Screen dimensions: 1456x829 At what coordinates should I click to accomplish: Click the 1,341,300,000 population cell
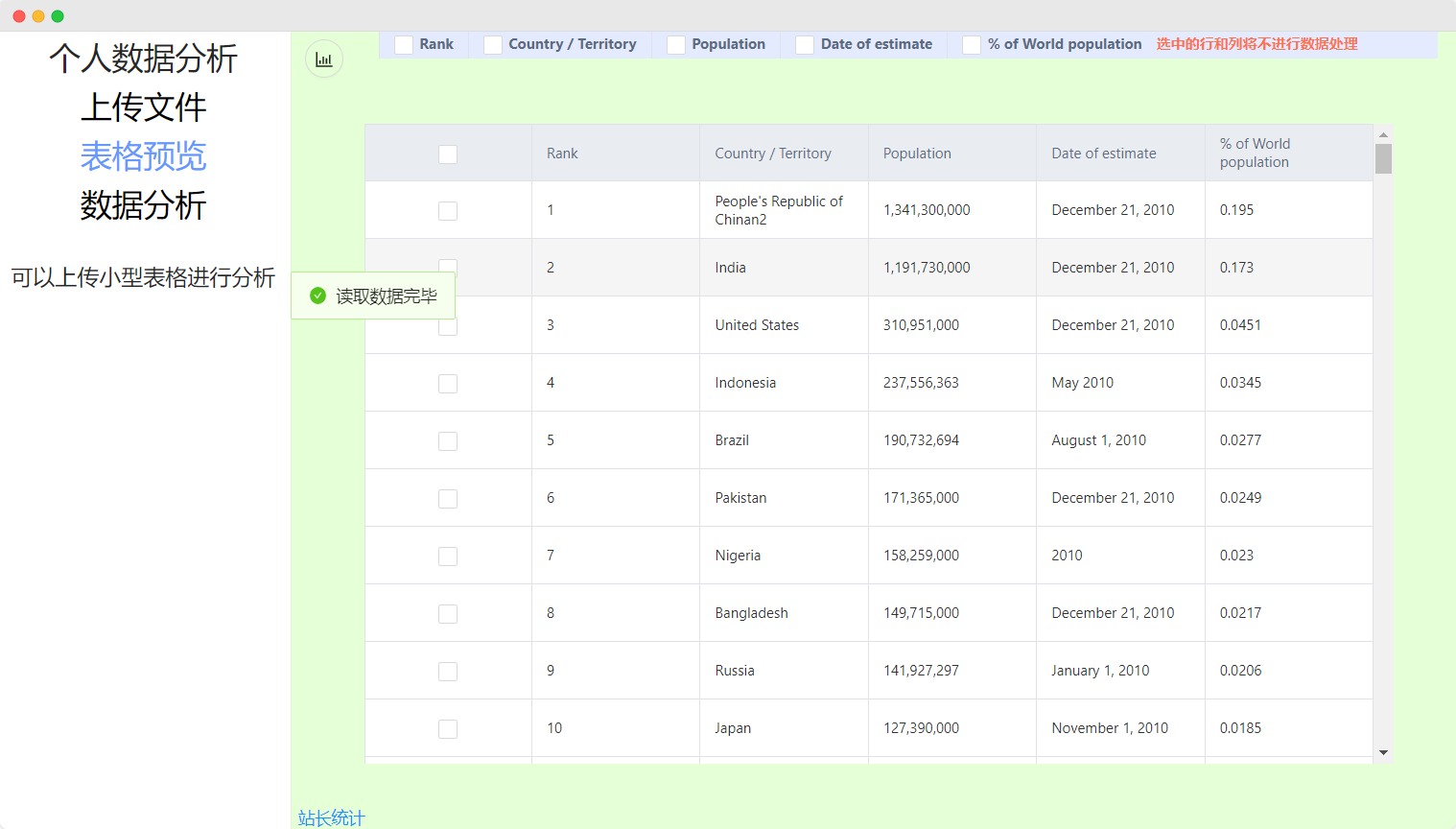pyautogui.click(x=952, y=210)
